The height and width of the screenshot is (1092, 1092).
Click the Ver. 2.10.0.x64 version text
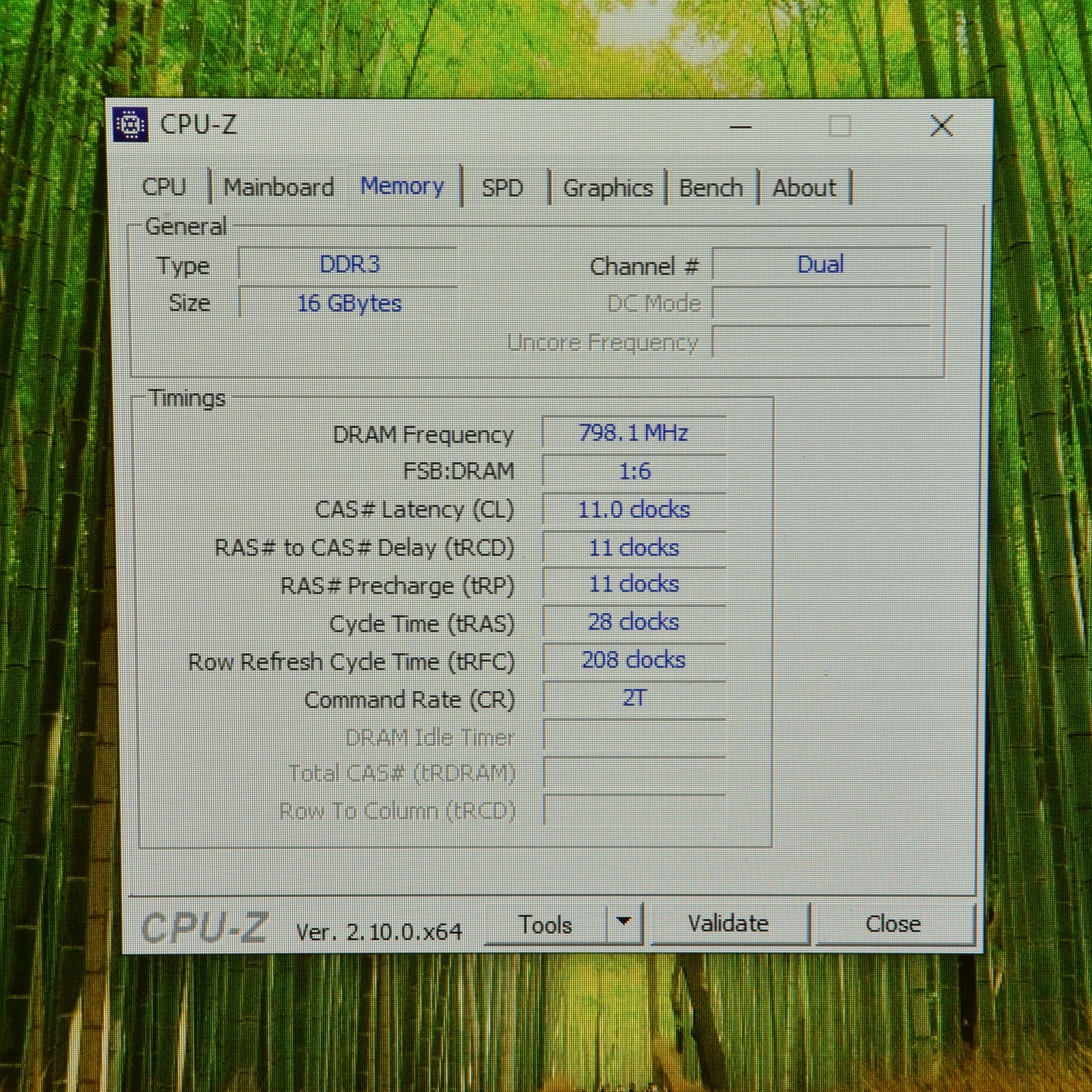click(379, 931)
